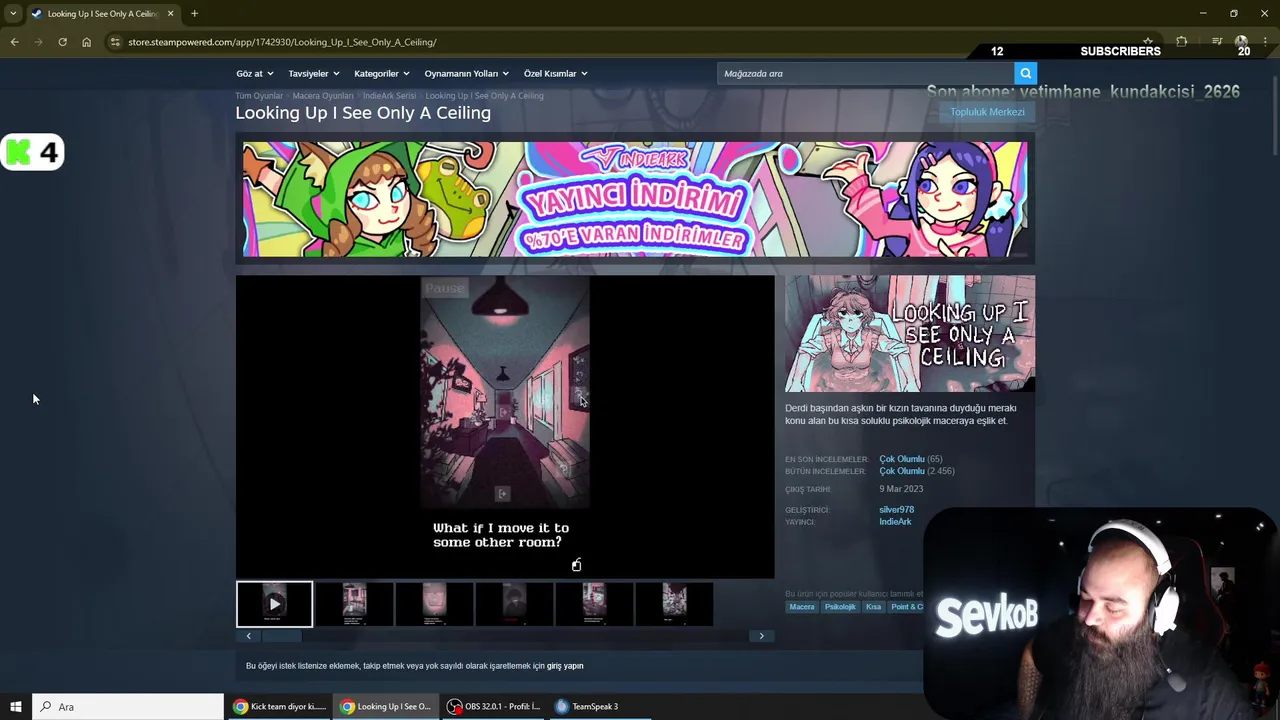Open Chrome three-dot menu
This screenshot has width=1280, height=720.
[1265, 42]
